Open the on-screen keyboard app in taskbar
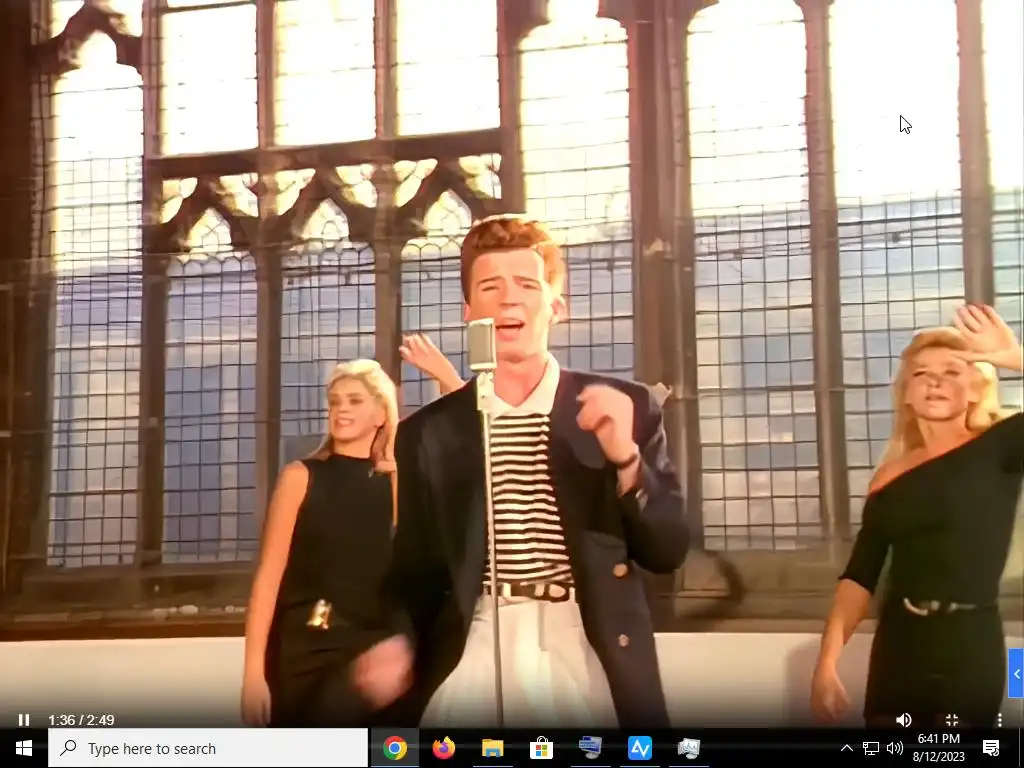Image resolution: width=1024 pixels, height=768 pixels. point(590,748)
